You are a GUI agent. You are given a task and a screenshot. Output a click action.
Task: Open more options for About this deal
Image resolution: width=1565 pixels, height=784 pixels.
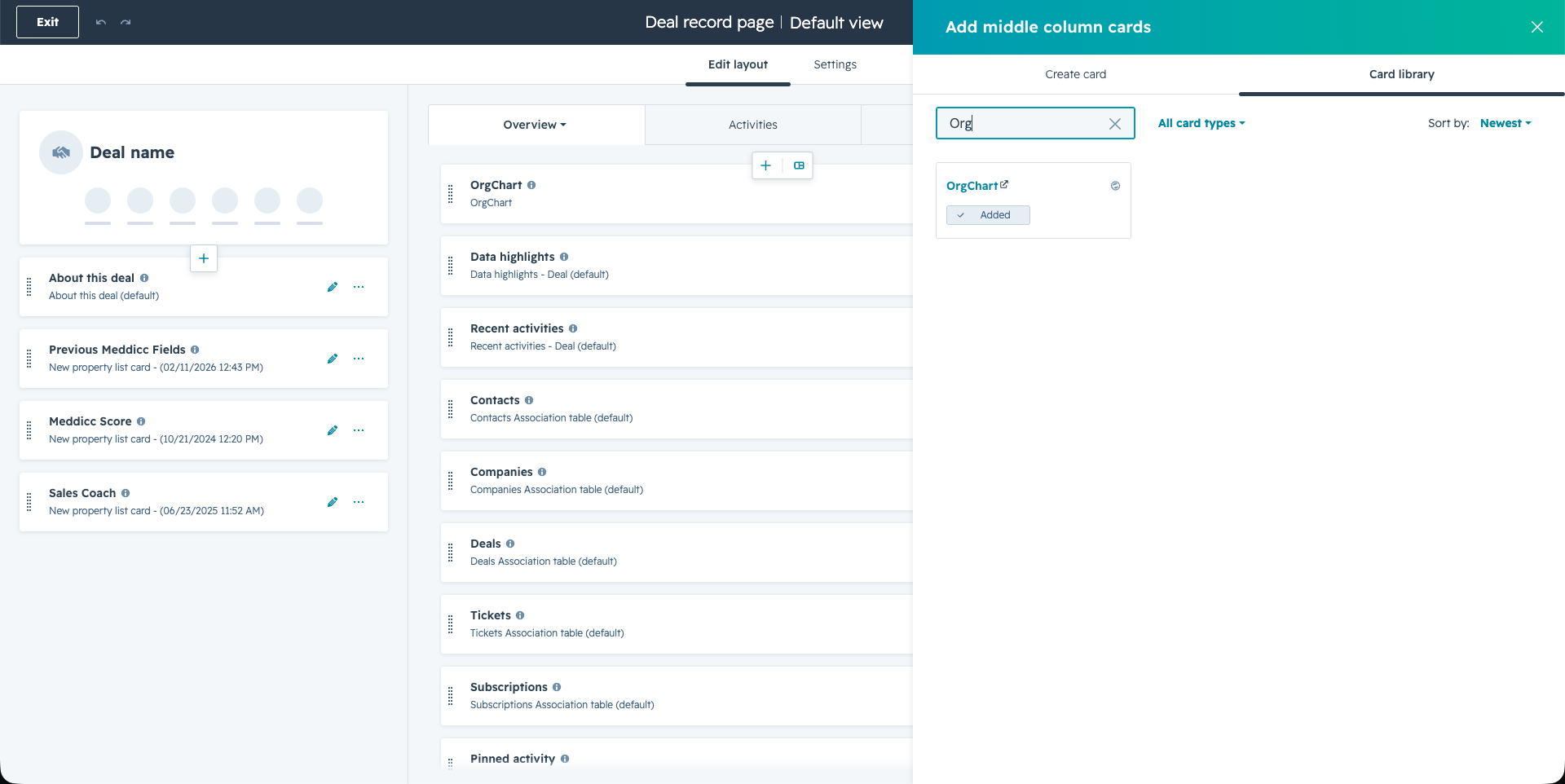pyautogui.click(x=359, y=287)
